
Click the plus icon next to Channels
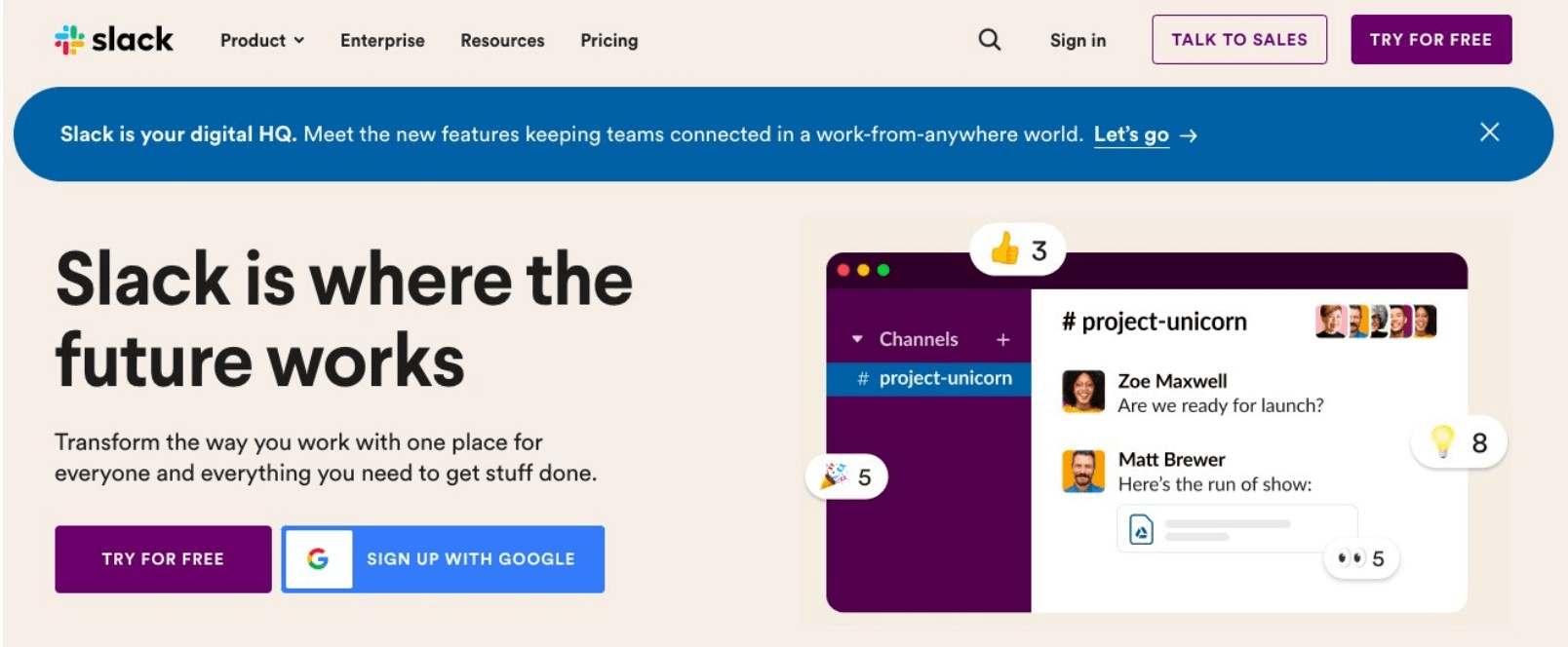(1002, 339)
